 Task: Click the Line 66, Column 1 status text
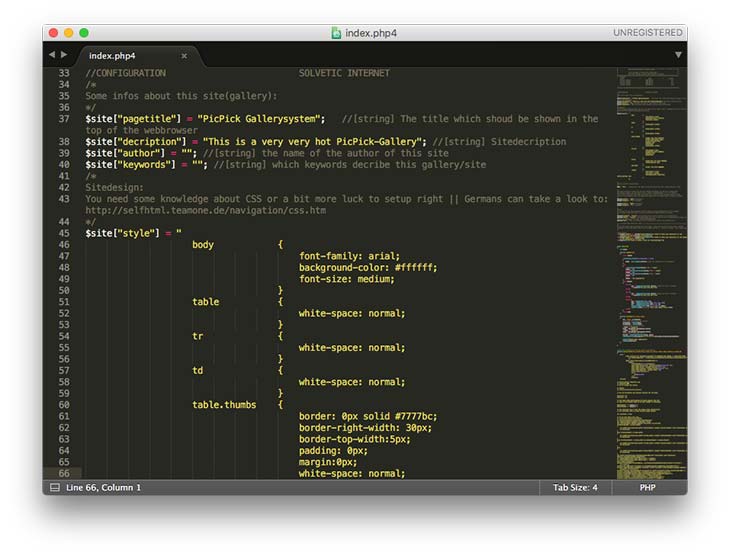(x=104, y=488)
